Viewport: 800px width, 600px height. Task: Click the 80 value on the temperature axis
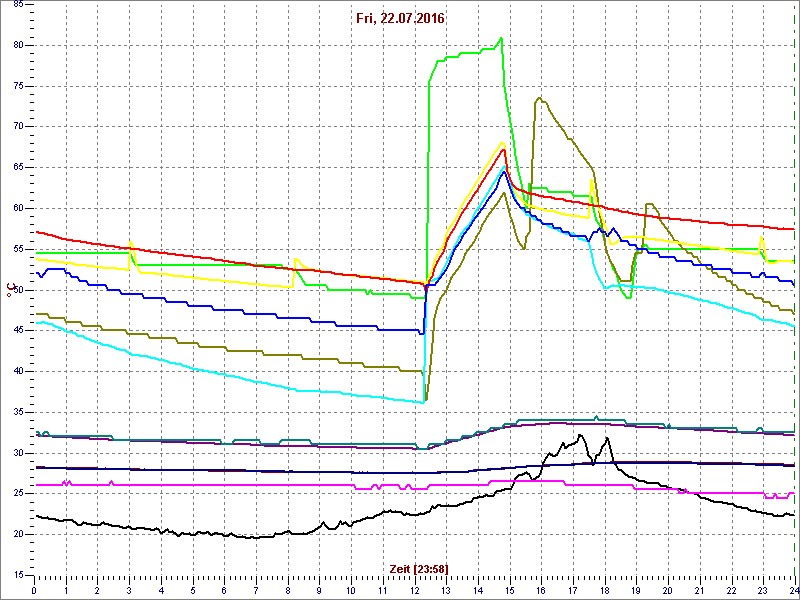pos(17,45)
